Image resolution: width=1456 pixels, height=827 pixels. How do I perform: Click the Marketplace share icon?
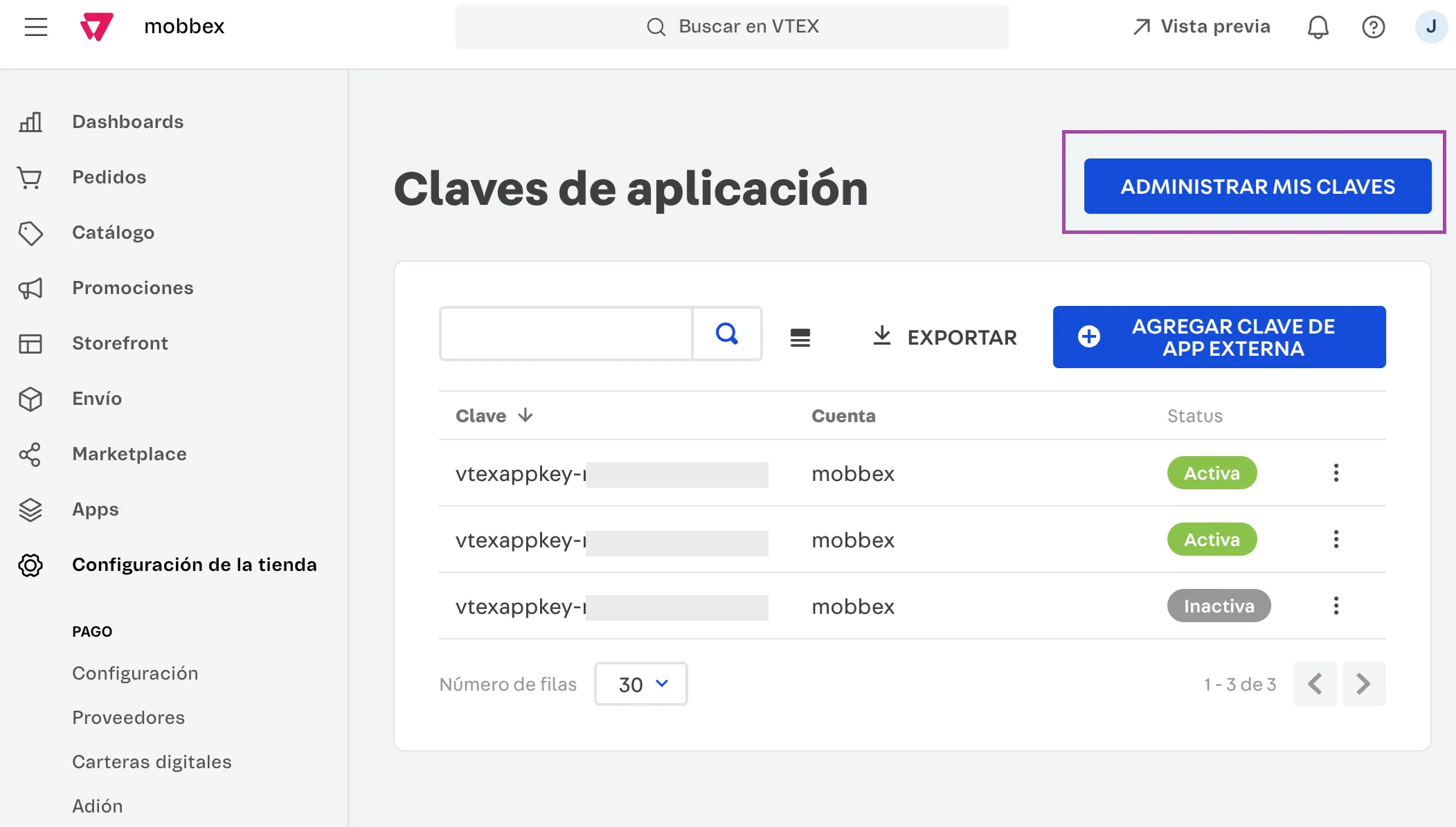coord(30,454)
